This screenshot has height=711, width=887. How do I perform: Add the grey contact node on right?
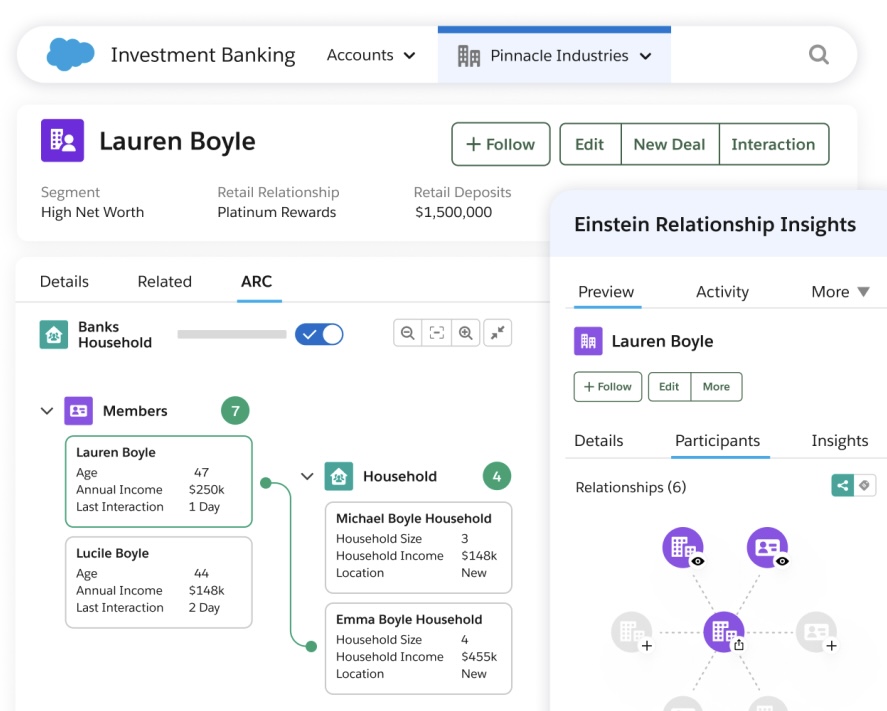pos(831,645)
